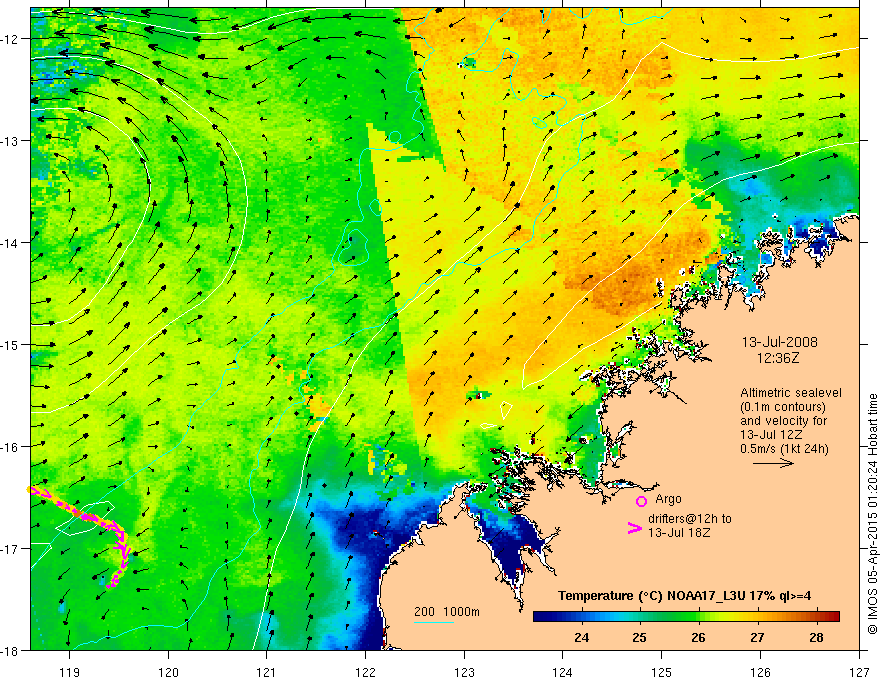Screen dimensions: 880x680
Task: Click the longitude axis label 125
Action: tap(662, 672)
